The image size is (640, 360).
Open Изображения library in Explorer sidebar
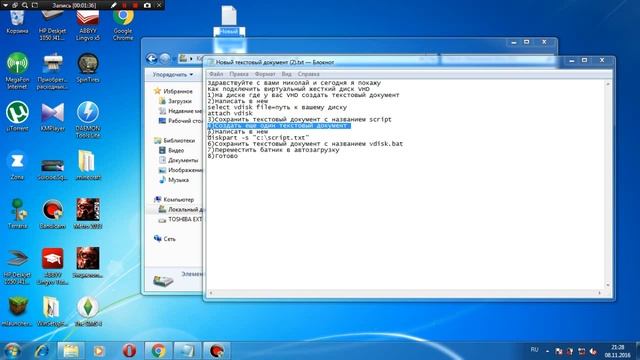coord(180,170)
